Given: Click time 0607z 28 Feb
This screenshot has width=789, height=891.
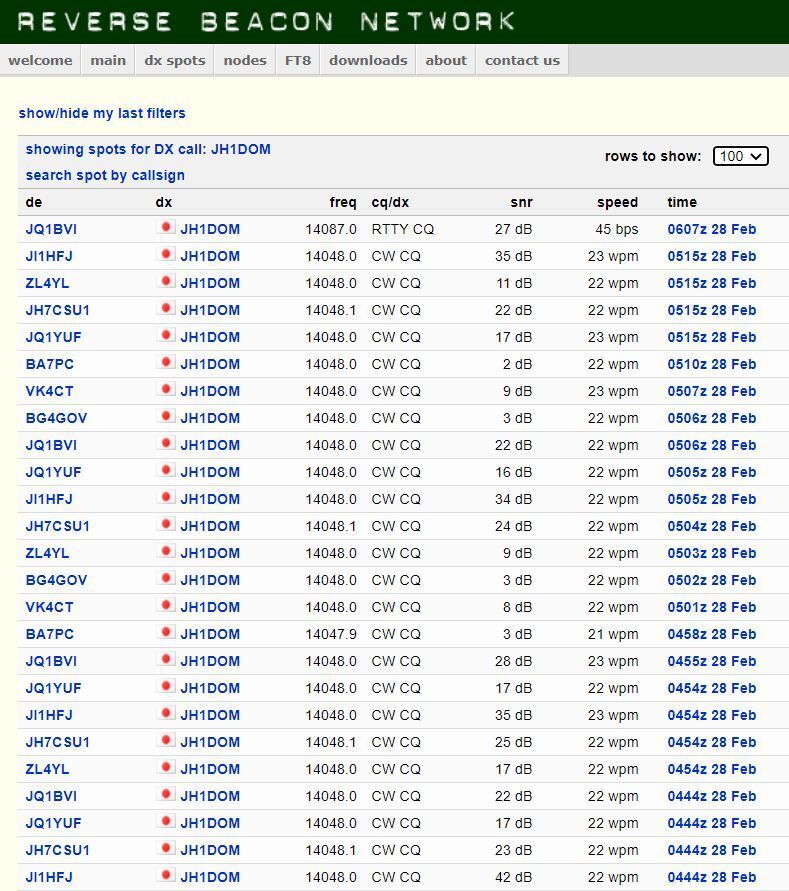Looking at the screenshot, I should coord(712,229).
